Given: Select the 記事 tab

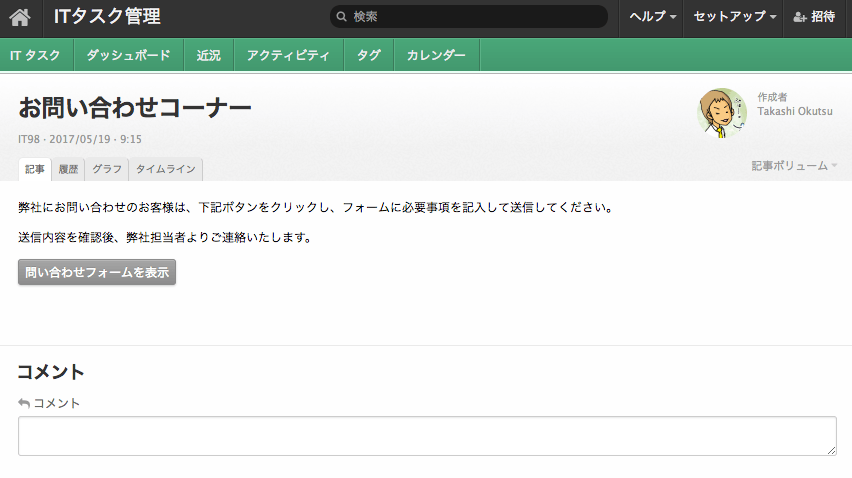Looking at the screenshot, I should [x=35, y=169].
